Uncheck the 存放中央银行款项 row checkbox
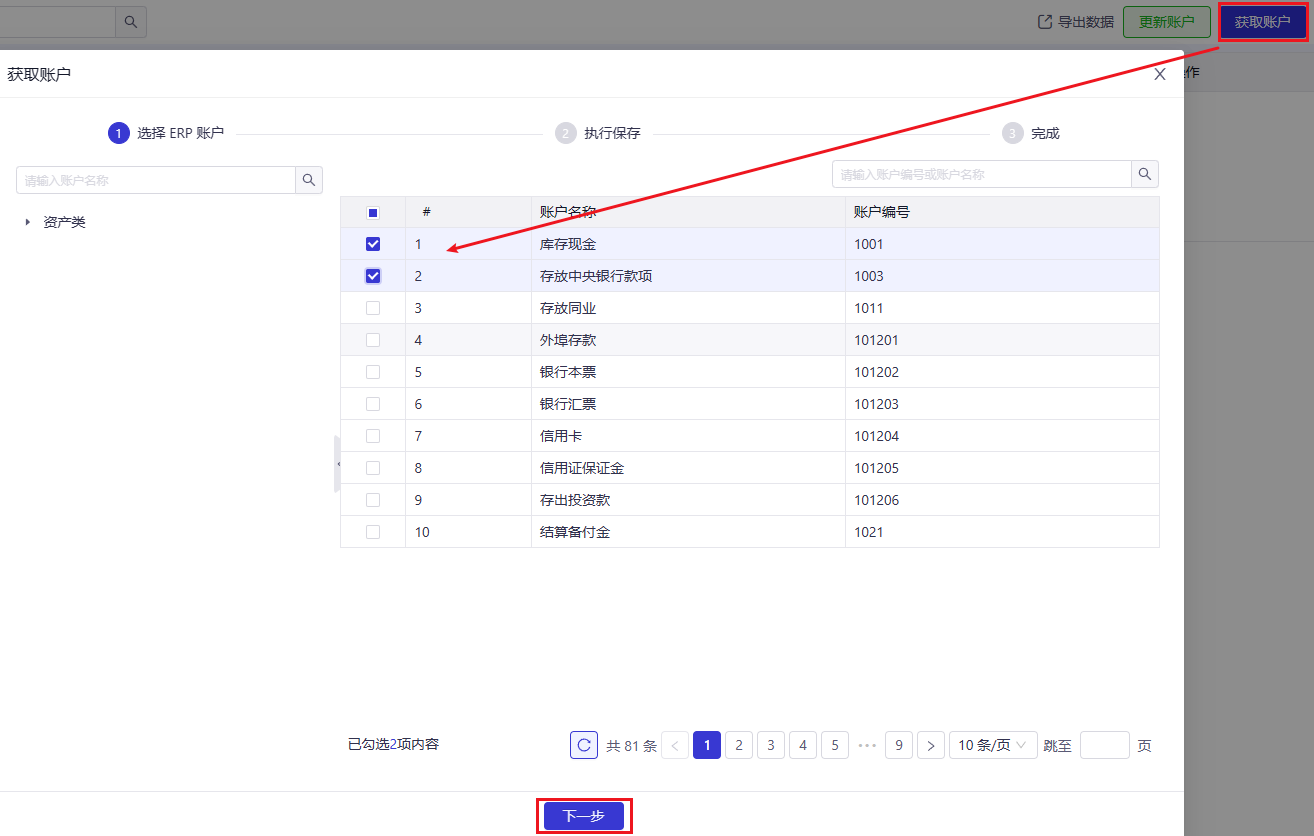The width and height of the screenshot is (1314, 836). [x=373, y=276]
